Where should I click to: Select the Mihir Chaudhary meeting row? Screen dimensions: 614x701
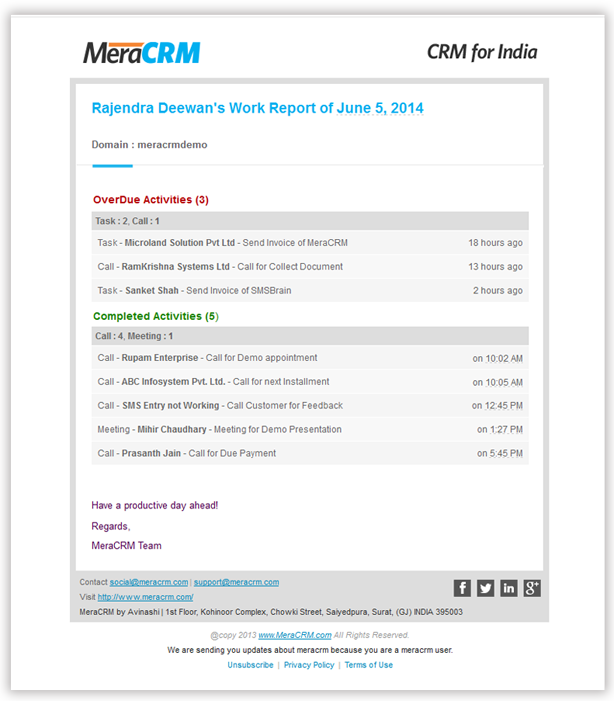(310, 429)
